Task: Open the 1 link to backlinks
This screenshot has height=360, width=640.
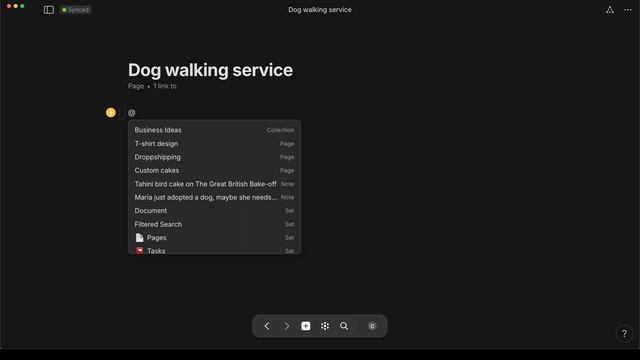Action: tap(165, 86)
